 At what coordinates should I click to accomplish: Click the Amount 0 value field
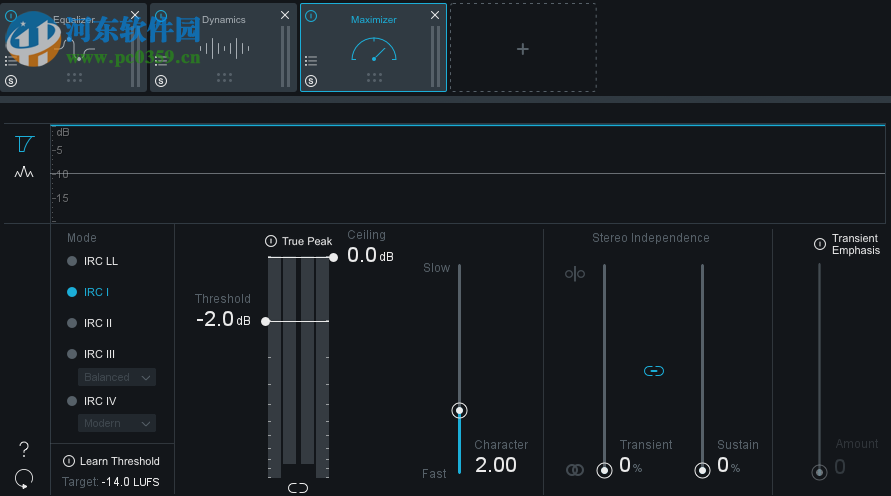pos(840,467)
